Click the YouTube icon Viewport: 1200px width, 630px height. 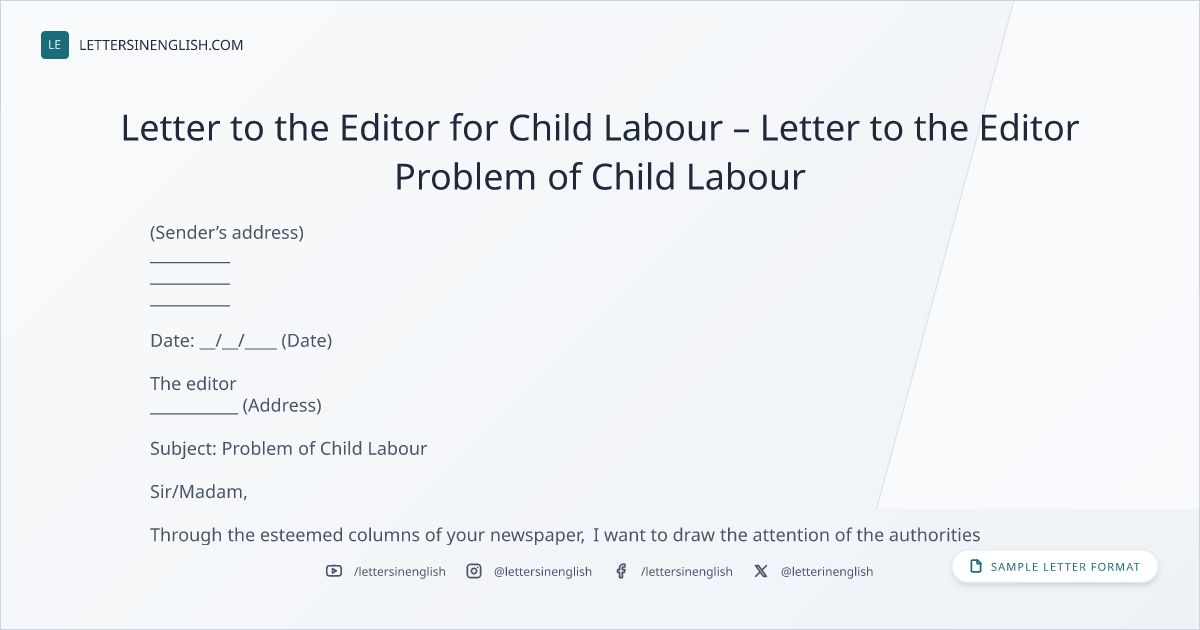tap(334, 571)
